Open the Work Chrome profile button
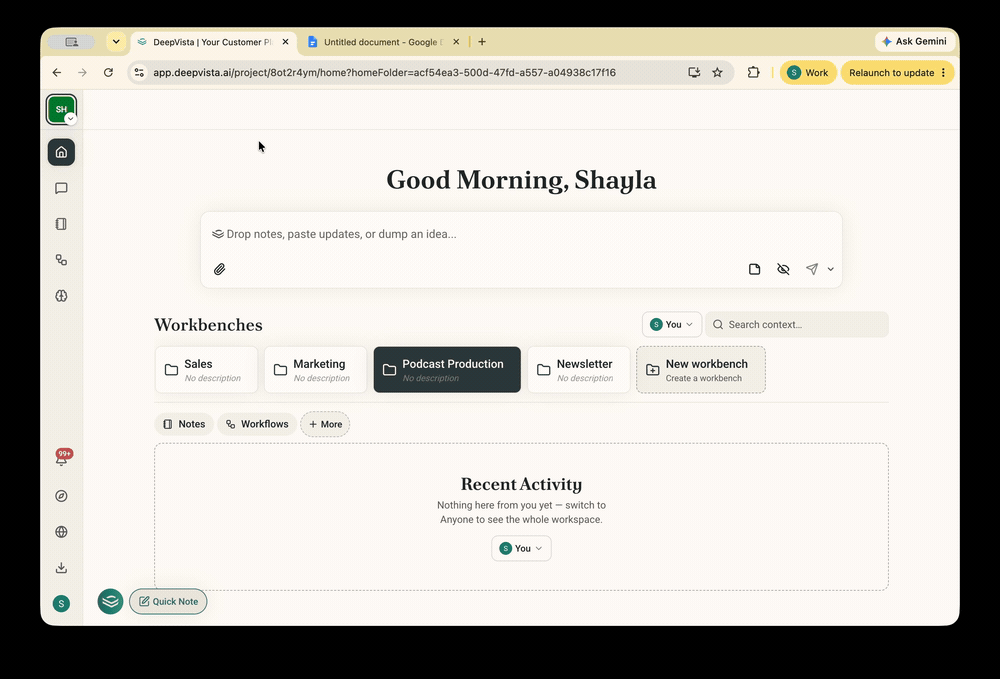Viewport: 1000px width, 679px height. click(x=808, y=73)
